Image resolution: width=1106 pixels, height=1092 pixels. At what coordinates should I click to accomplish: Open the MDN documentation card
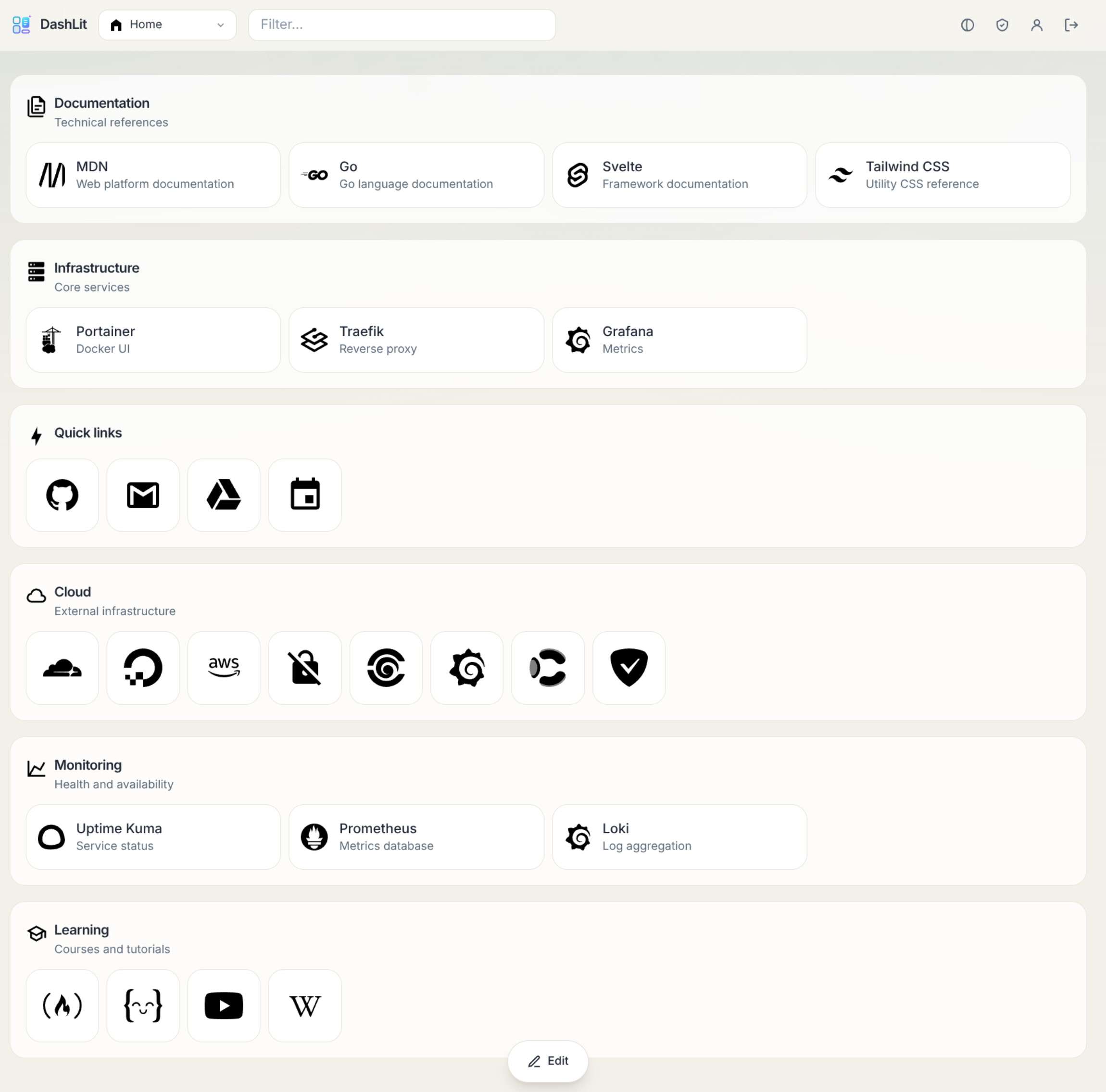click(x=153, y=175)
